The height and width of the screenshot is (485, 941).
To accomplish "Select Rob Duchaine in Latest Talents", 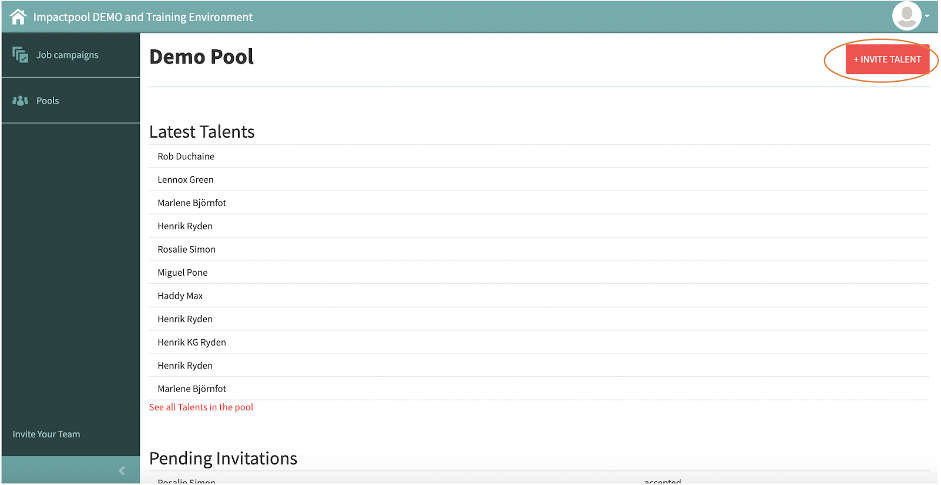I will pyautogui.click(x=185, y=157).
